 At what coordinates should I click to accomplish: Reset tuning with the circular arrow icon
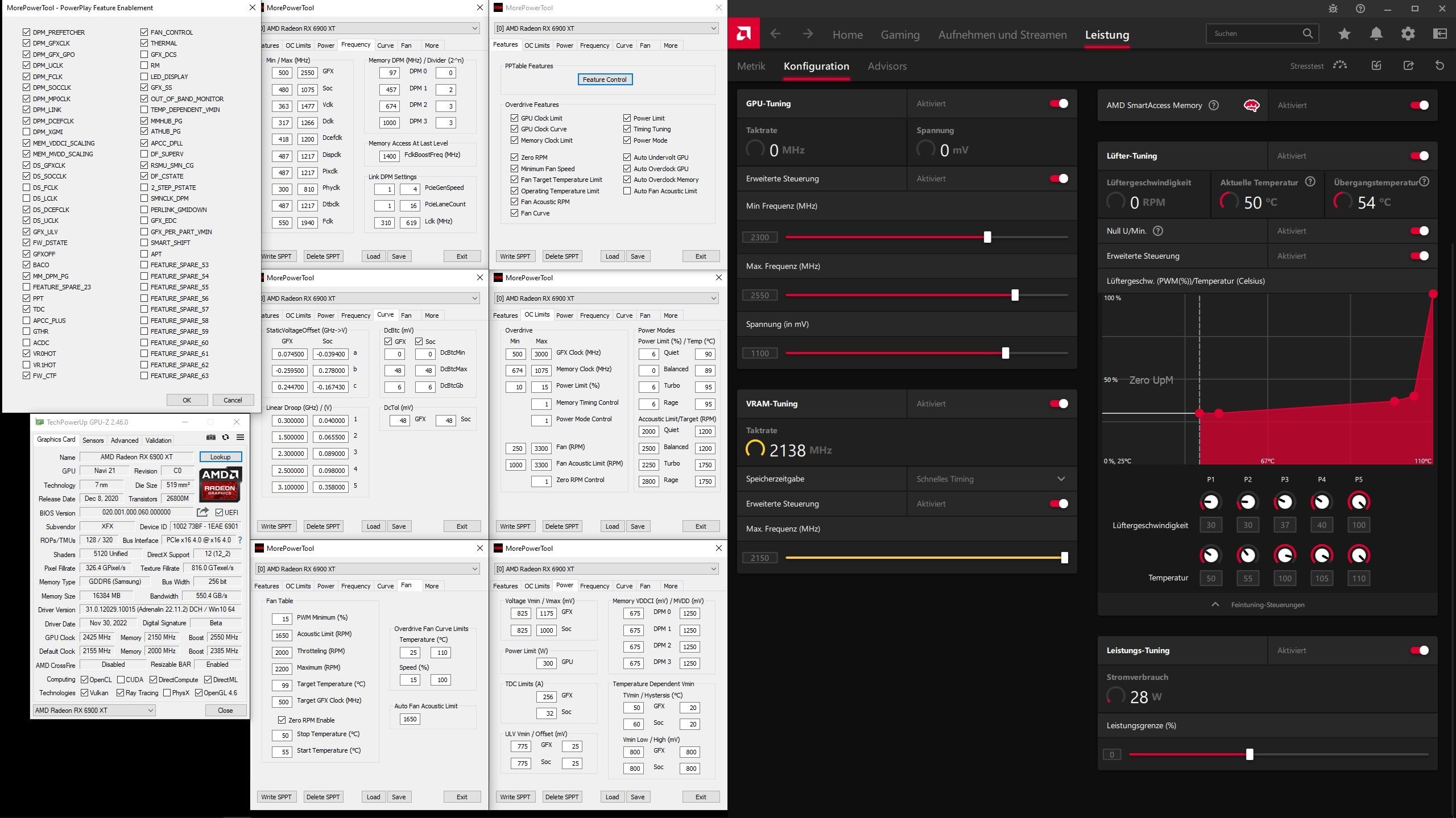pos(1440,65)
